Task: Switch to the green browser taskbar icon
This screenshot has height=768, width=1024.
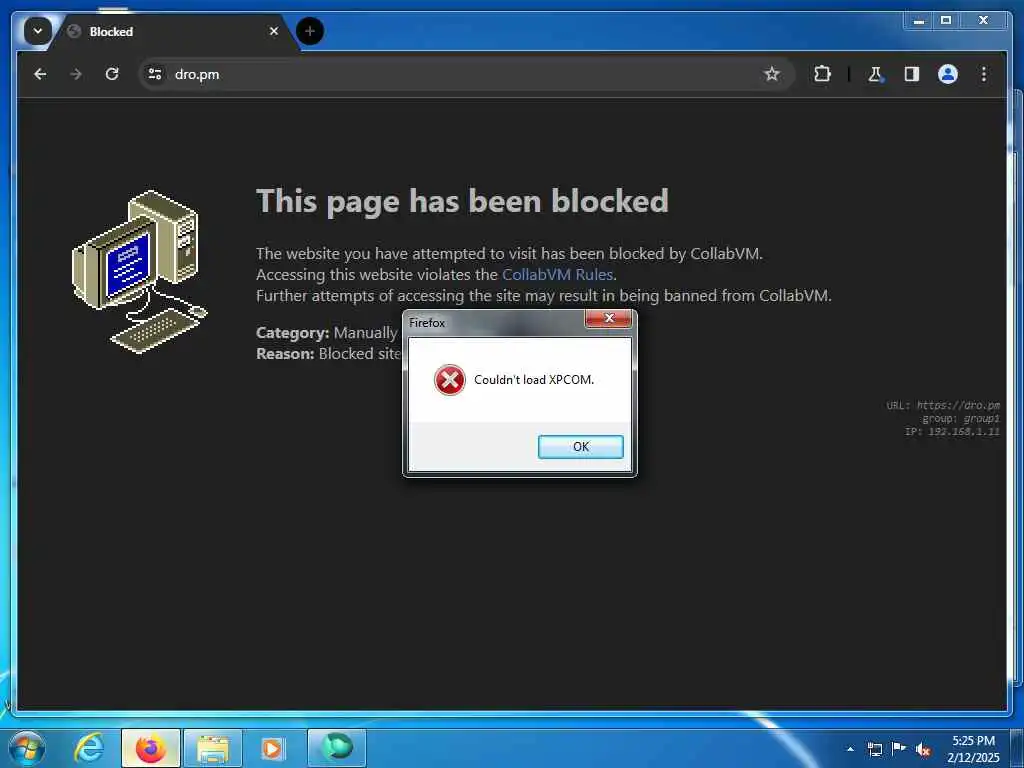Action: click(337, 748)
